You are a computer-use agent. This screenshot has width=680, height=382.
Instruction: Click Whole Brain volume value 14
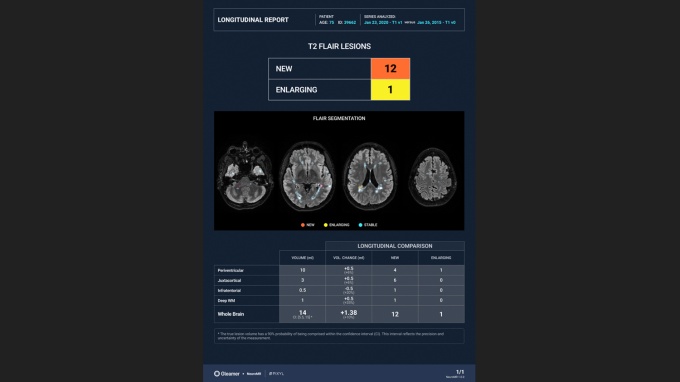click(302, 313)
